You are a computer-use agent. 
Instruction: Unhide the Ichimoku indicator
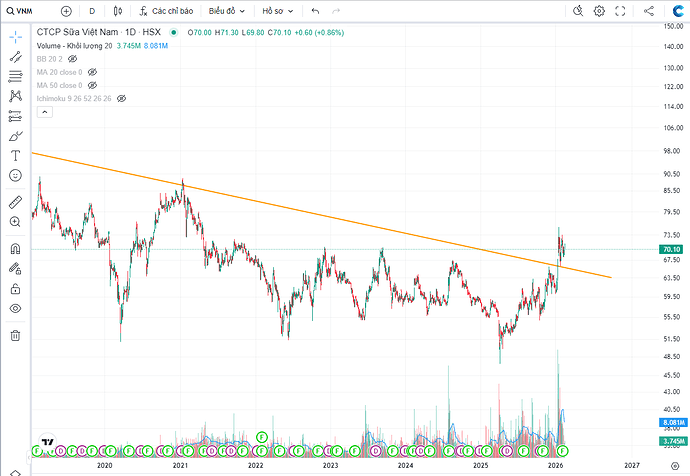(x=121, y=99)
